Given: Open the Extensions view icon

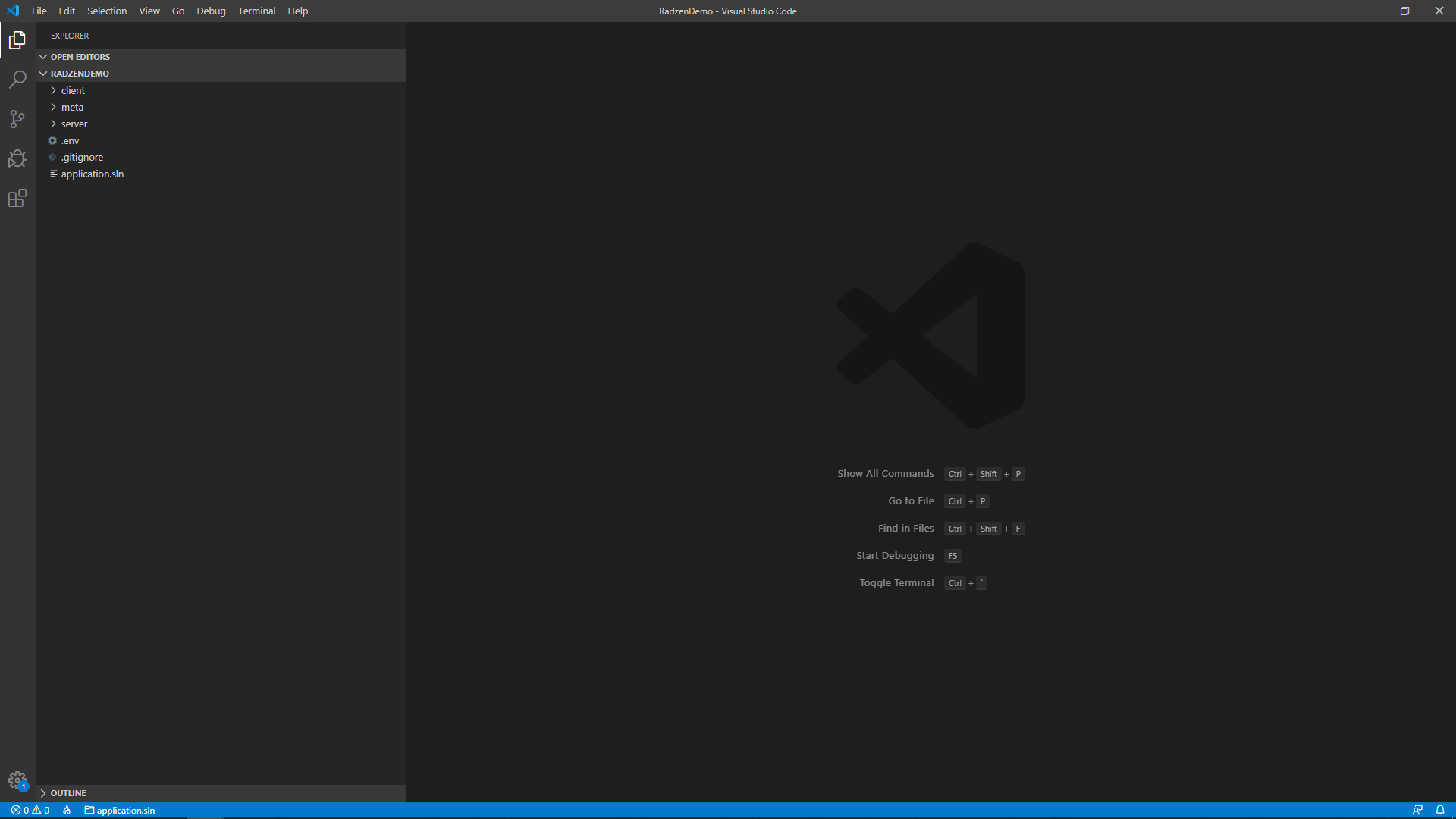Looking at the screenshot, I should click(x=17, y=198).
